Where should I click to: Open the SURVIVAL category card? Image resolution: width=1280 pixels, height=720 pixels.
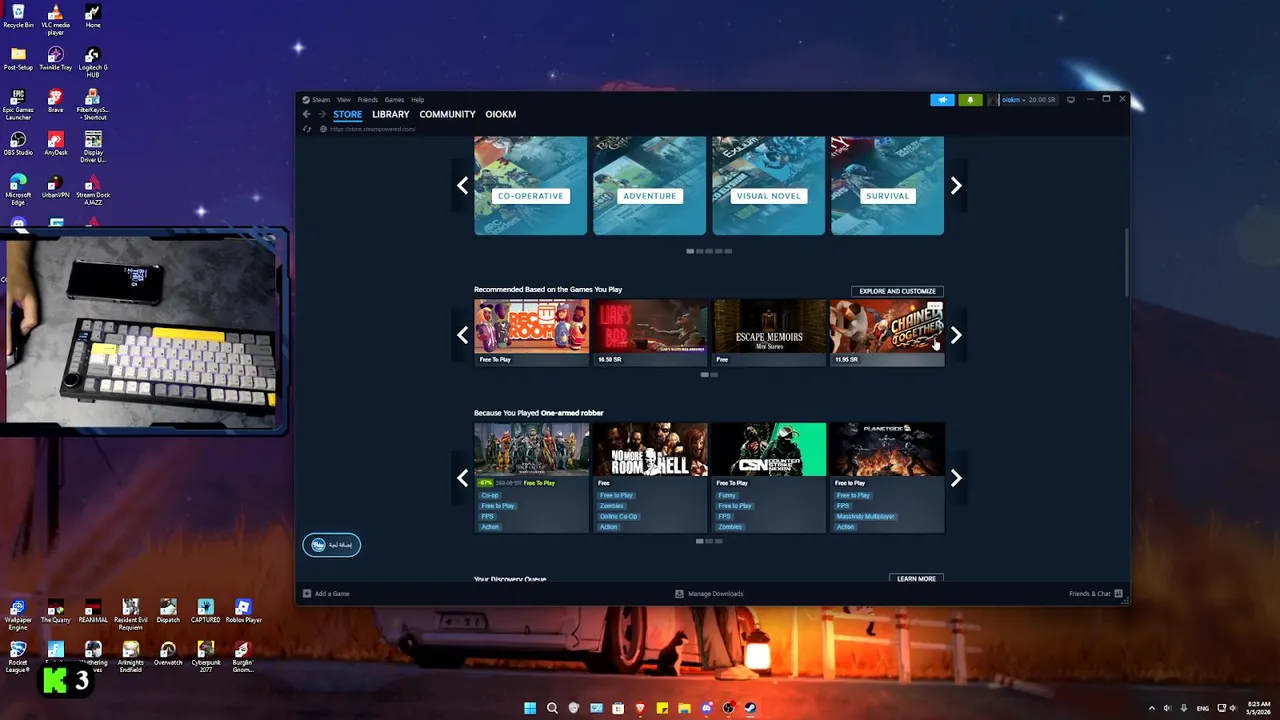[887, 186]
